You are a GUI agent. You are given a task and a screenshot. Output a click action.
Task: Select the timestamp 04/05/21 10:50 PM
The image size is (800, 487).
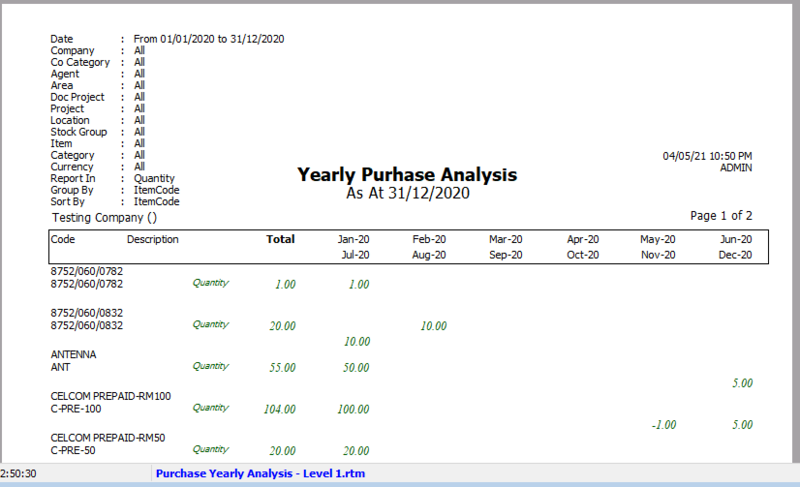pyautogui.click(x=707, y=156)
